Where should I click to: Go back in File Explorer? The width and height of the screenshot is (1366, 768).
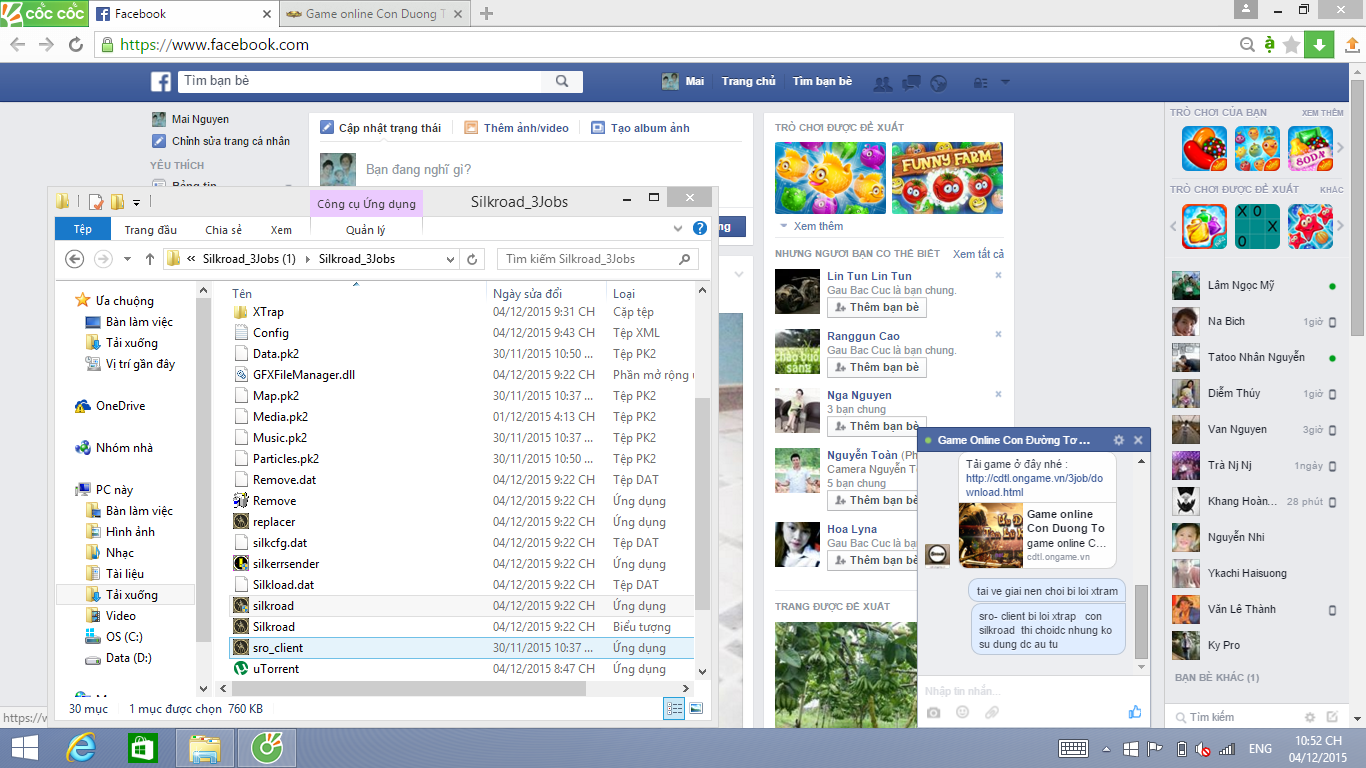click(x=74, y=259)
